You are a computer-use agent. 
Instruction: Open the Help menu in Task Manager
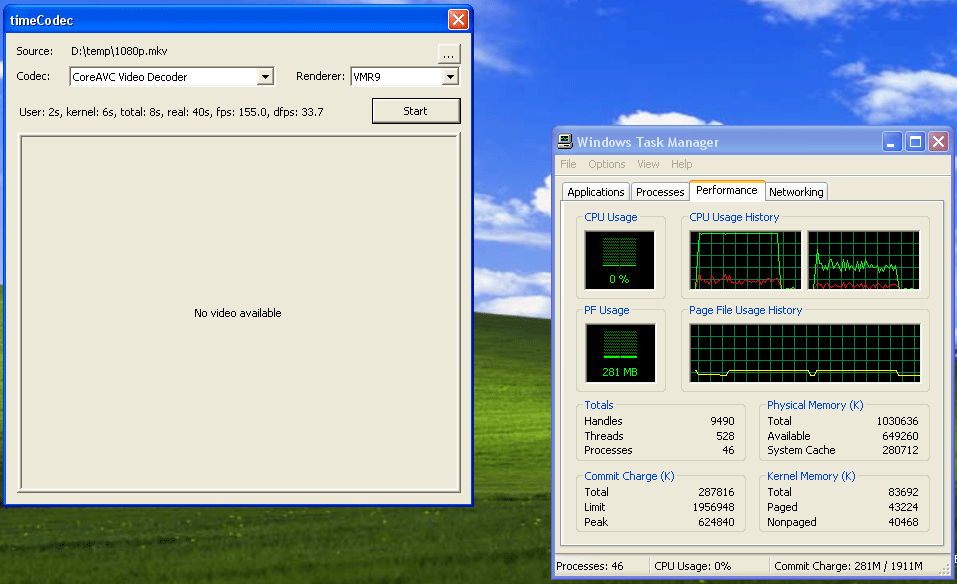pos(682,164)
